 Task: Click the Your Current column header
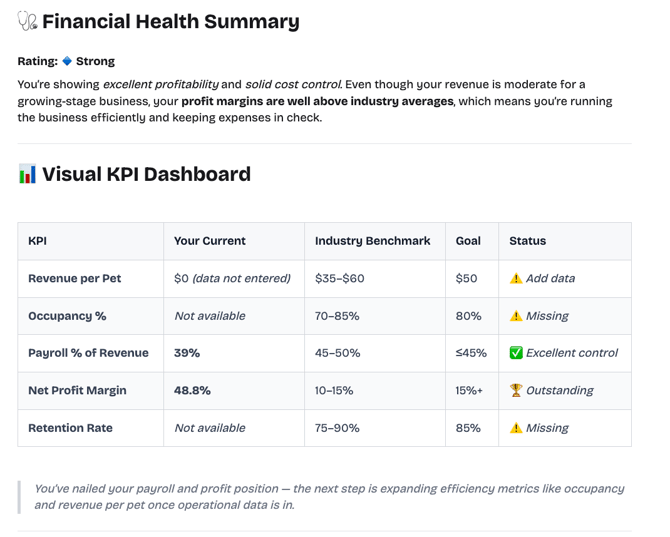tap(209, 241)
